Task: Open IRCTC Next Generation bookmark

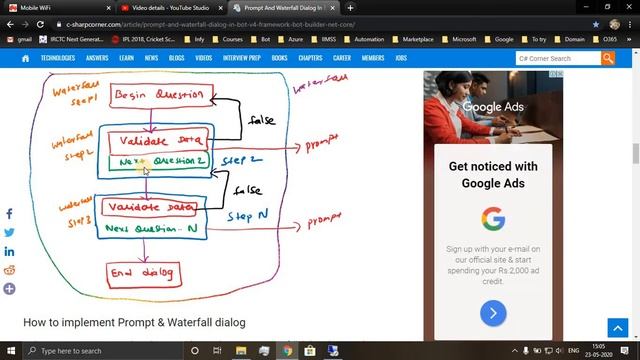Action: [71, 40]
